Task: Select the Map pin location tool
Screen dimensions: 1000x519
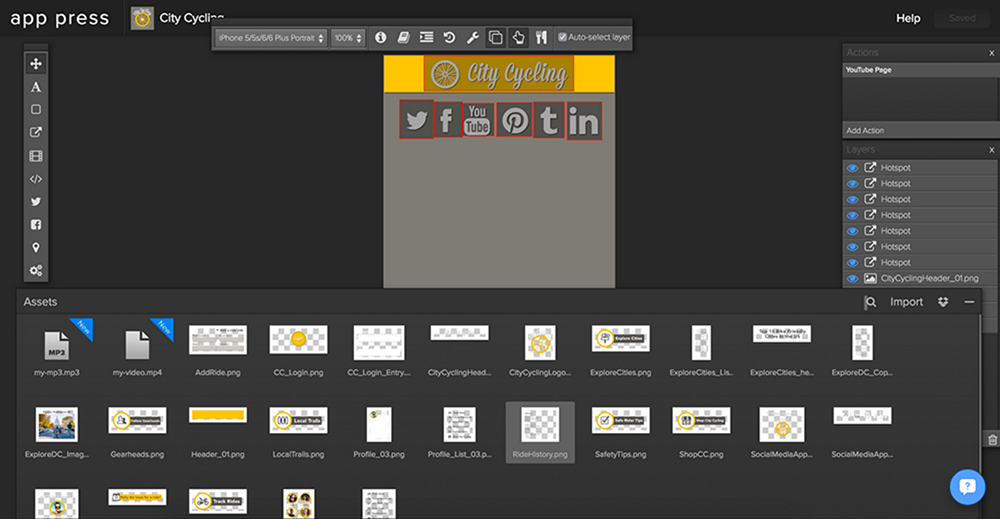Action: point(36,247)
